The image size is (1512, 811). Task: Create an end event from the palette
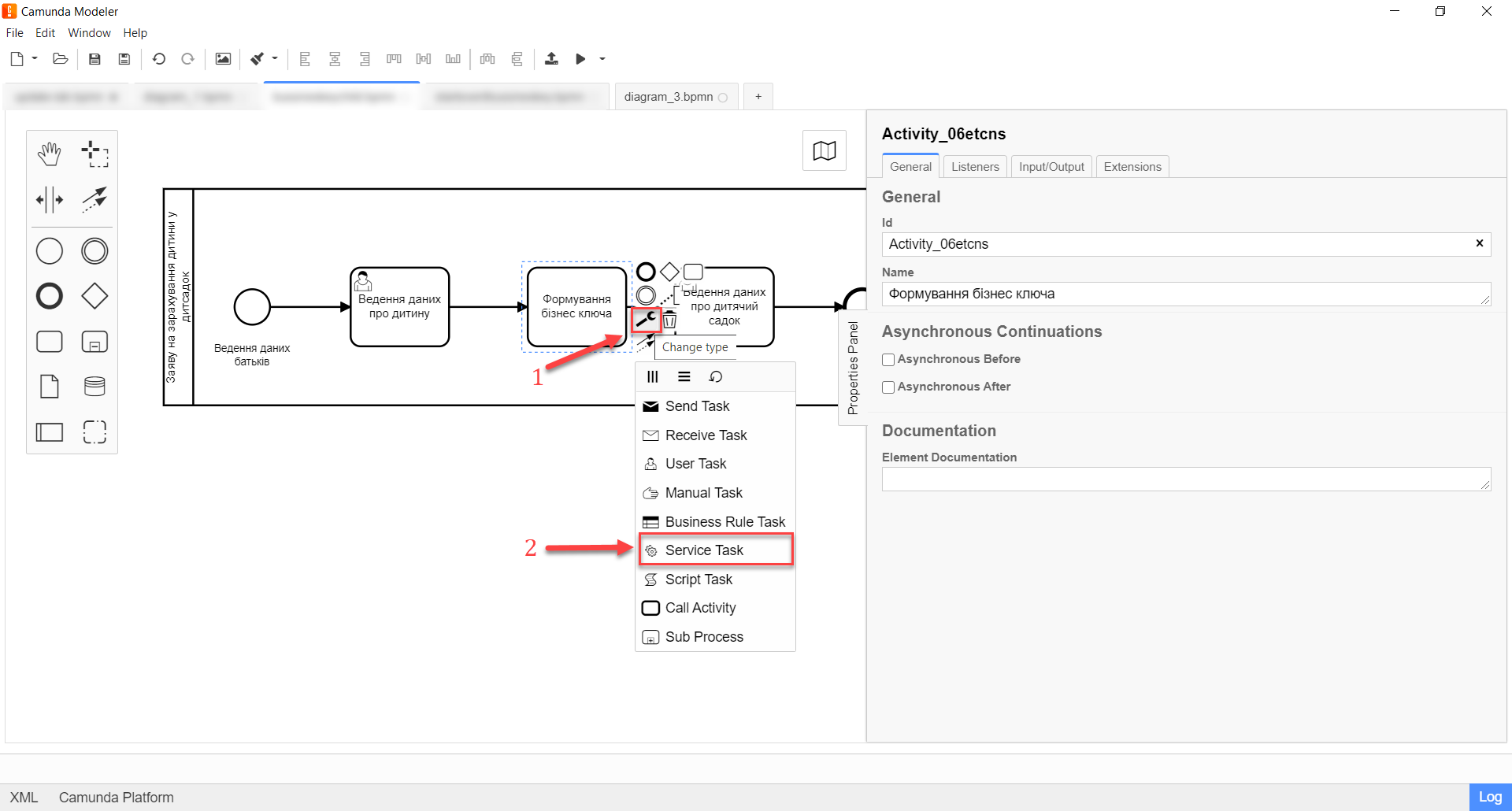(x=50, y=296)
